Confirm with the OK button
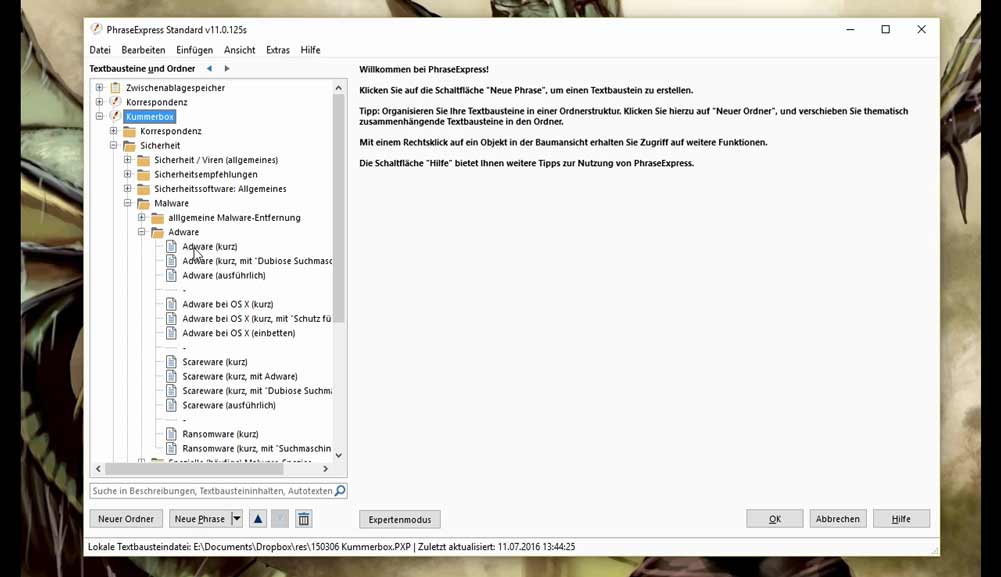The image size is (1001, 577). tap(774, 519)
